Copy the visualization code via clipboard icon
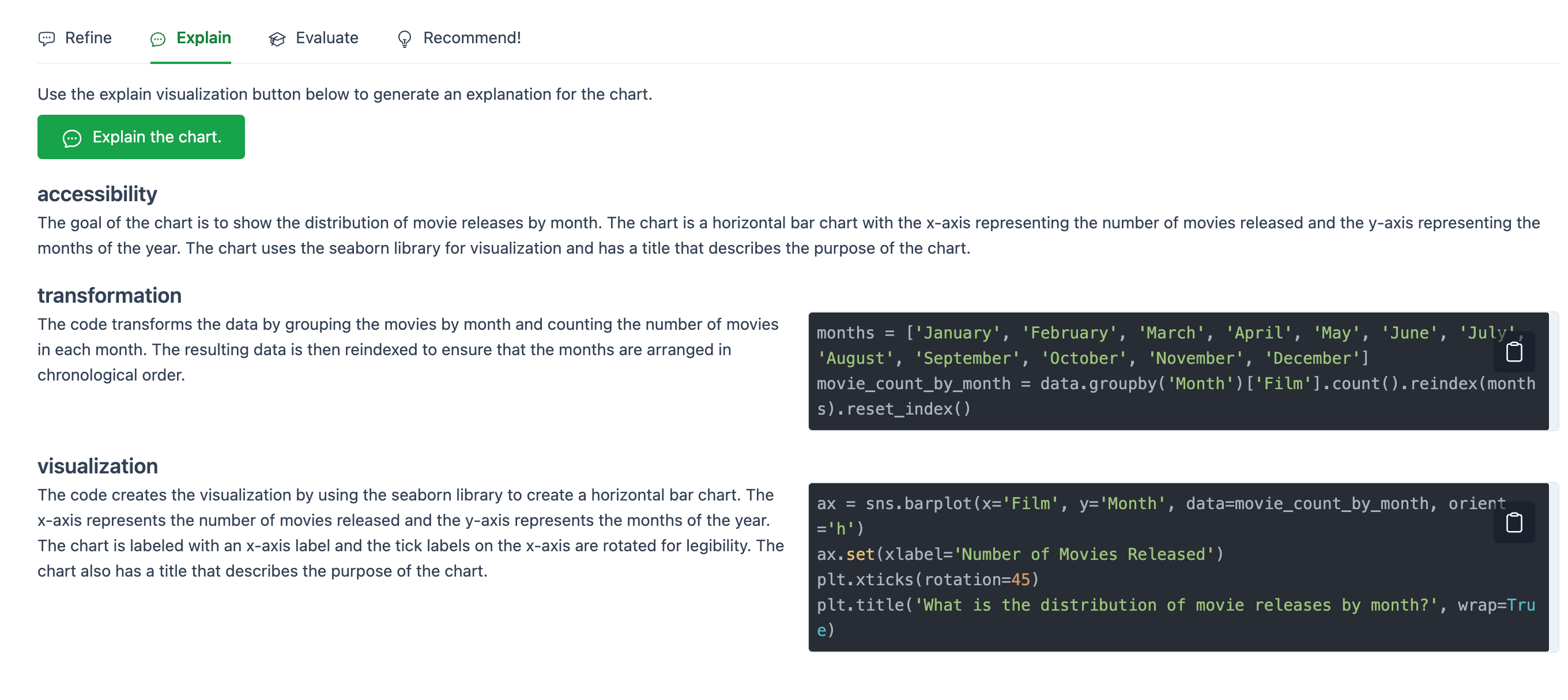This screenshot has height=700, width=1568. click(x=1513, y=522)
